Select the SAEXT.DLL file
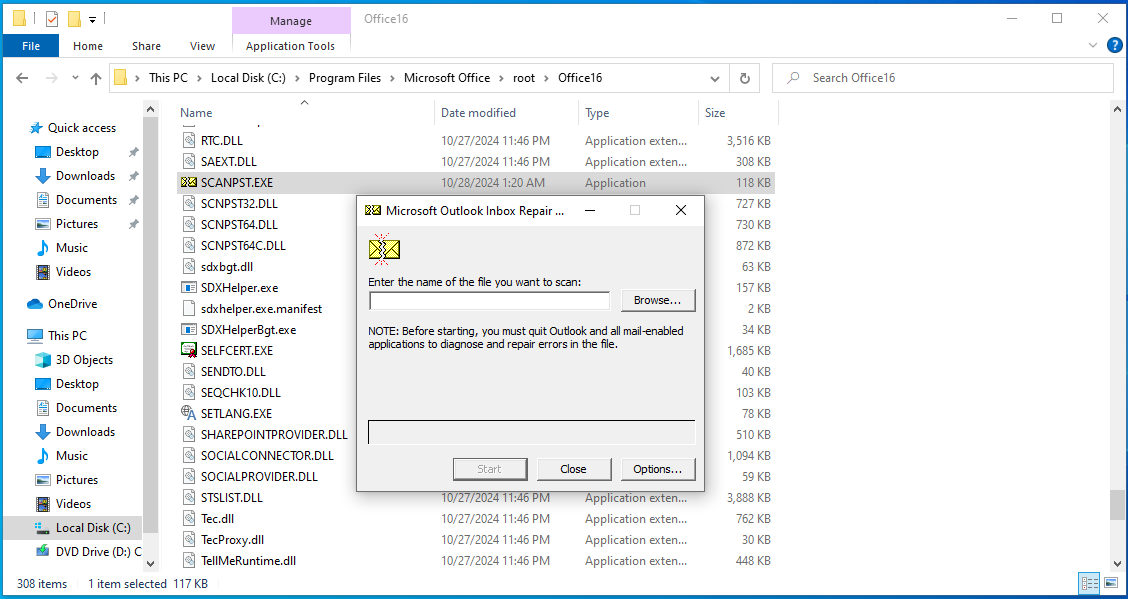This screenshot has width=1128, height=599. (x=476, y=162)
